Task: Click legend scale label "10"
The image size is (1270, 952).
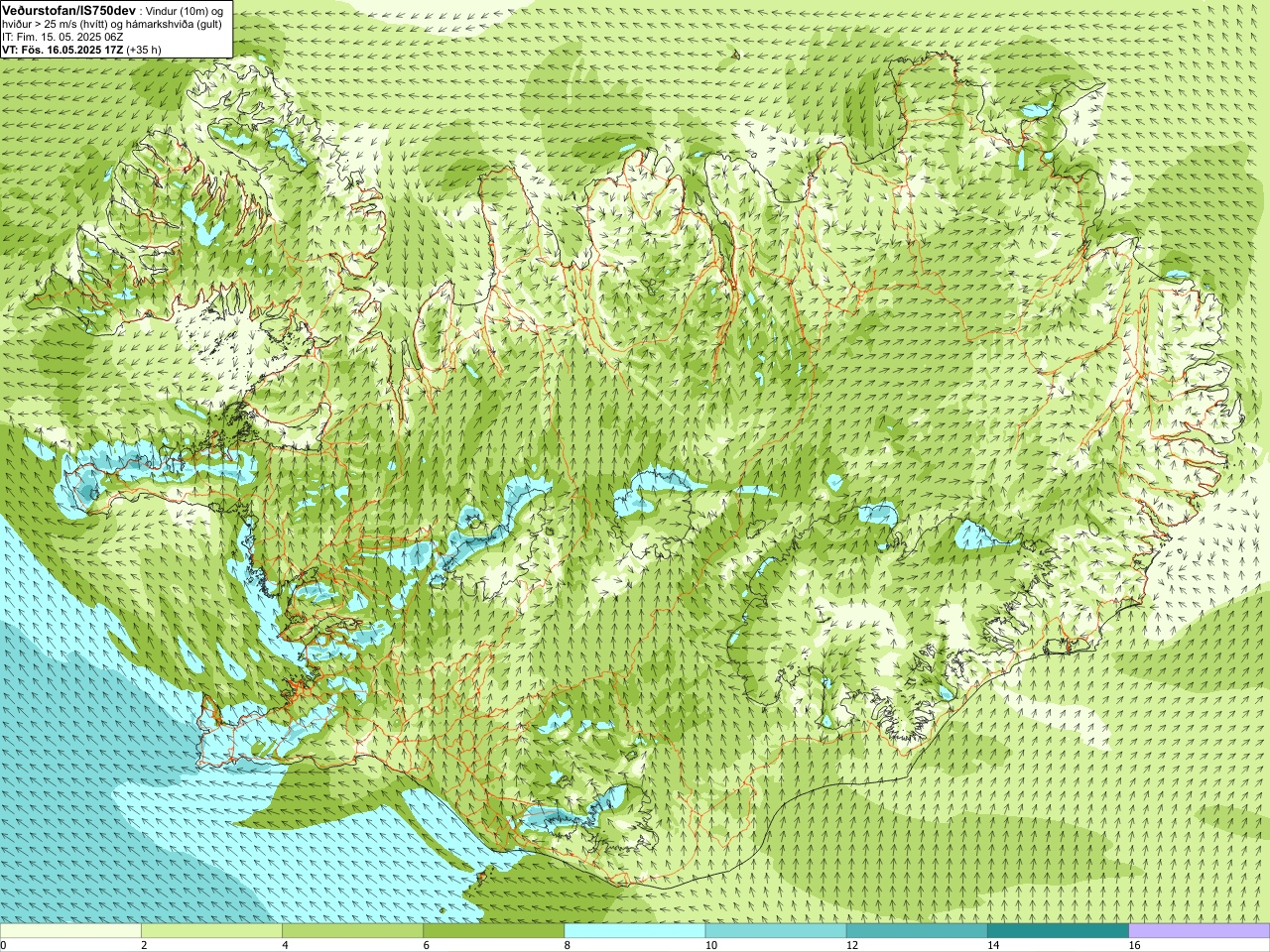Action: (711, 945)
